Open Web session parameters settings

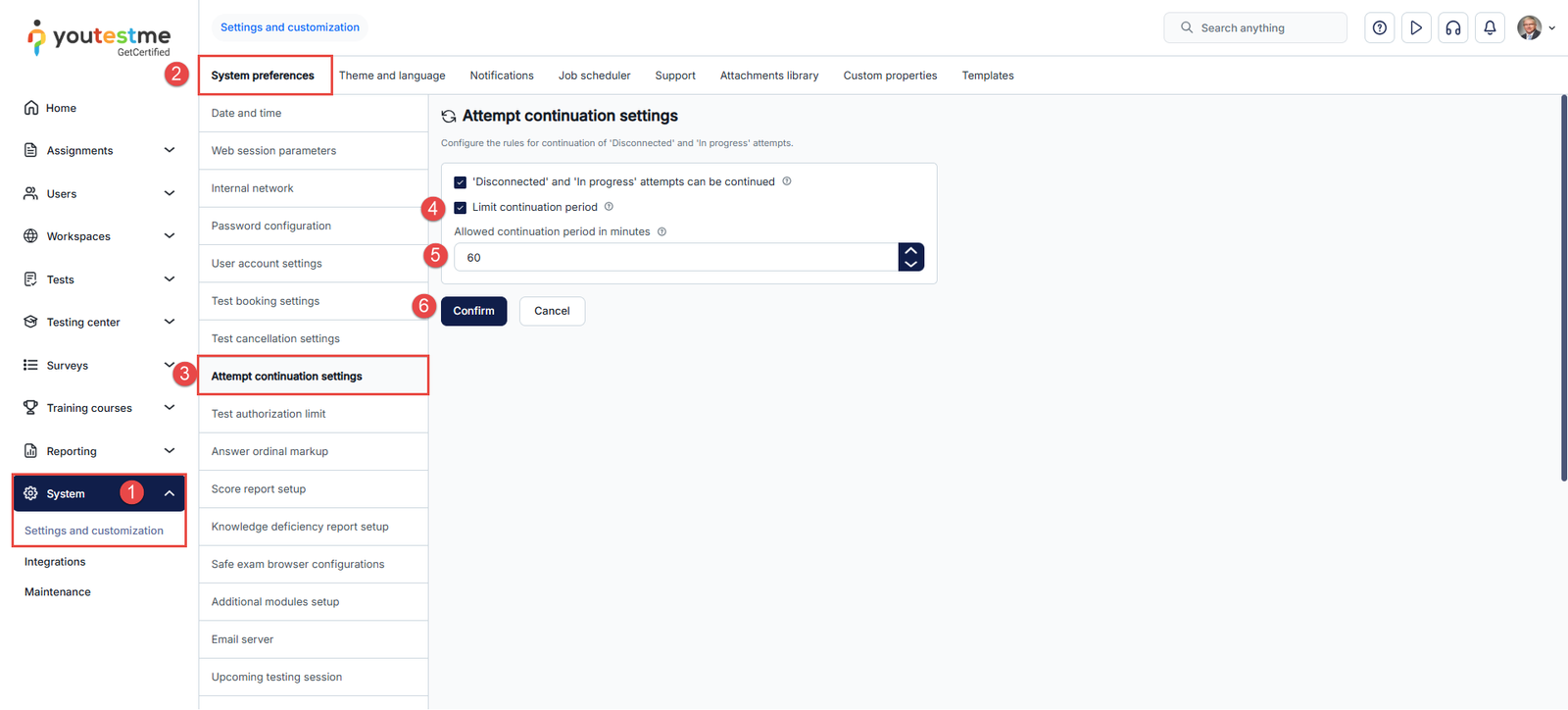pos(314,151)
